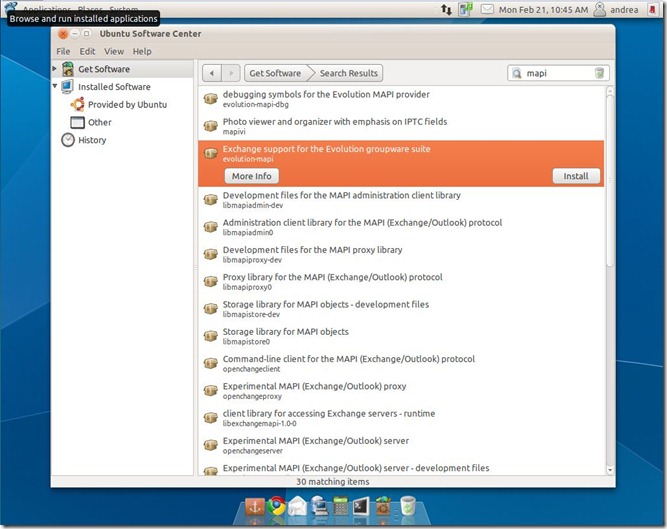667x529 pixels.
Task: Clear the search field with the broom icon
Action: point(599,73)
